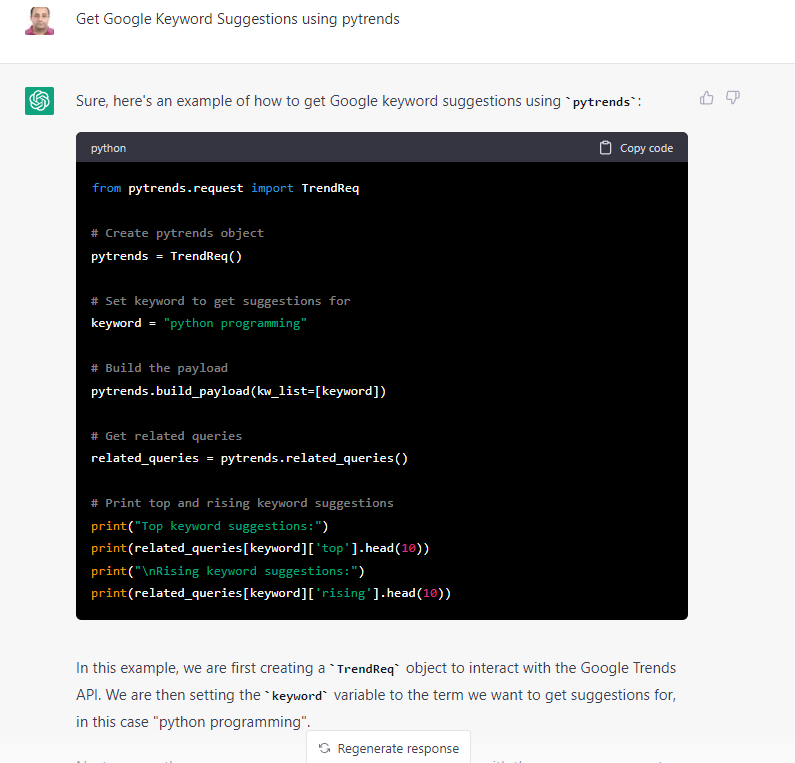Click the green ChatGPT logo avatar

coord(39,101)
